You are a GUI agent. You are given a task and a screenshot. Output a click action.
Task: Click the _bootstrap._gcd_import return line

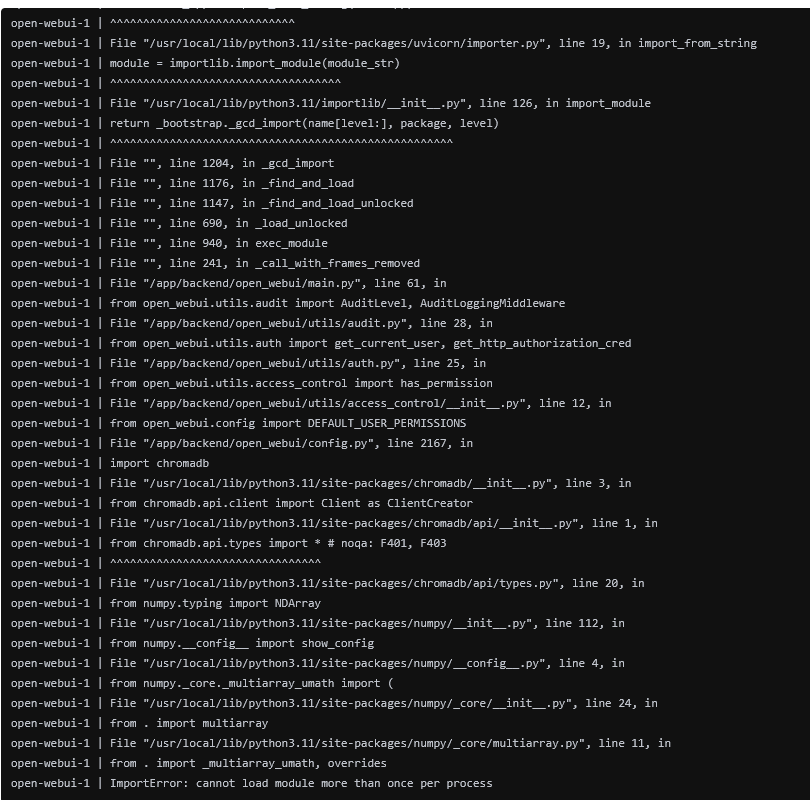[304, 123]
